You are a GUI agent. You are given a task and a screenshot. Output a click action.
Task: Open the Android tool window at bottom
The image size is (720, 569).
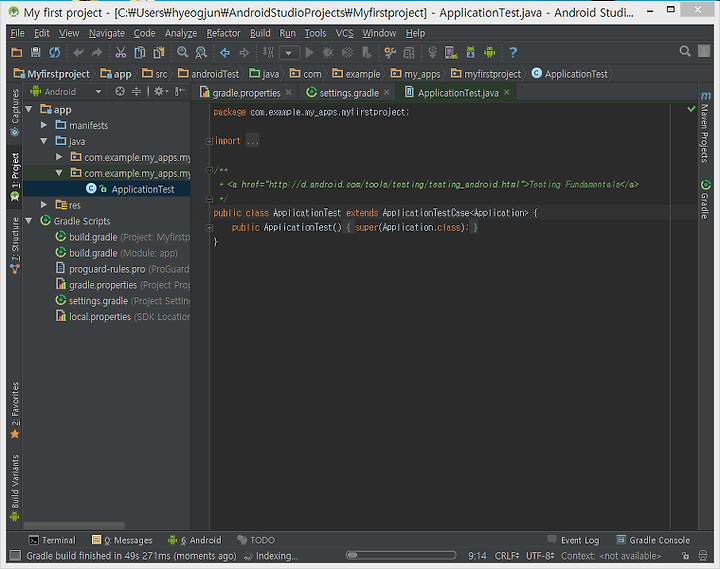[195, 540]
